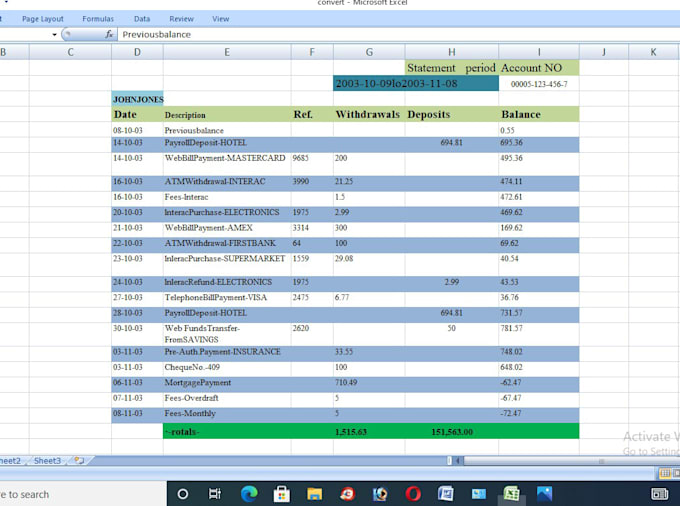This screenshot has height=506, width=680.
Task: Click the Balance heading cell
Action: (x=539, y=114)
